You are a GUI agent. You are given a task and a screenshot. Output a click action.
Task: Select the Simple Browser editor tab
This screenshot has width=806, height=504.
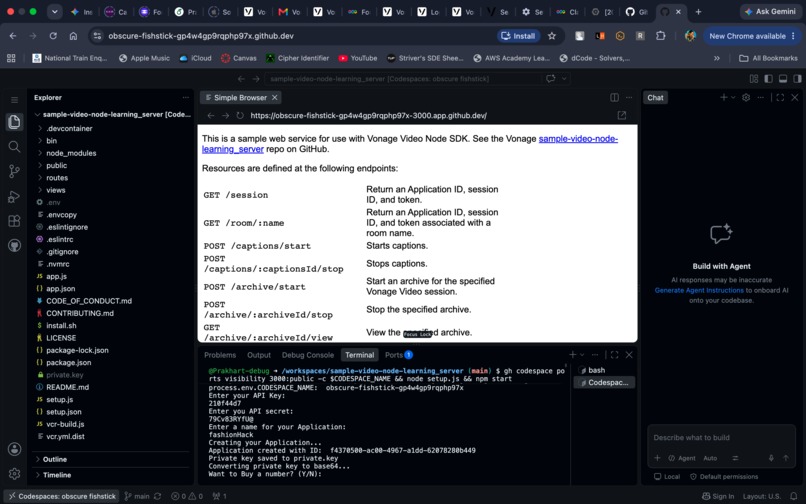[x=241, y=98]
